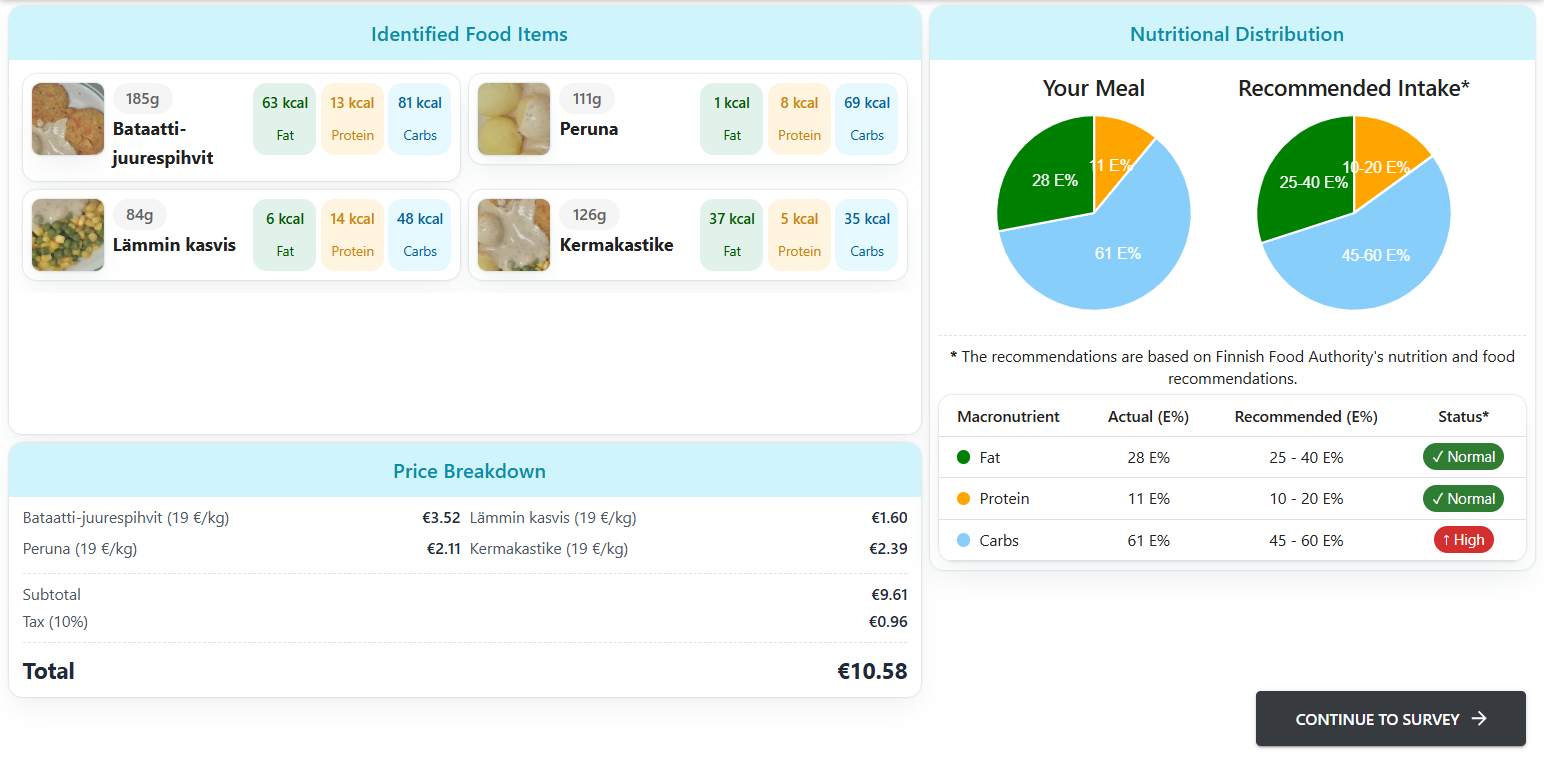Image resolution: width=1544 pixels, height=764 pixels.
Task: Open the Kermakastike food thumbnail
Action: [514, 235]
